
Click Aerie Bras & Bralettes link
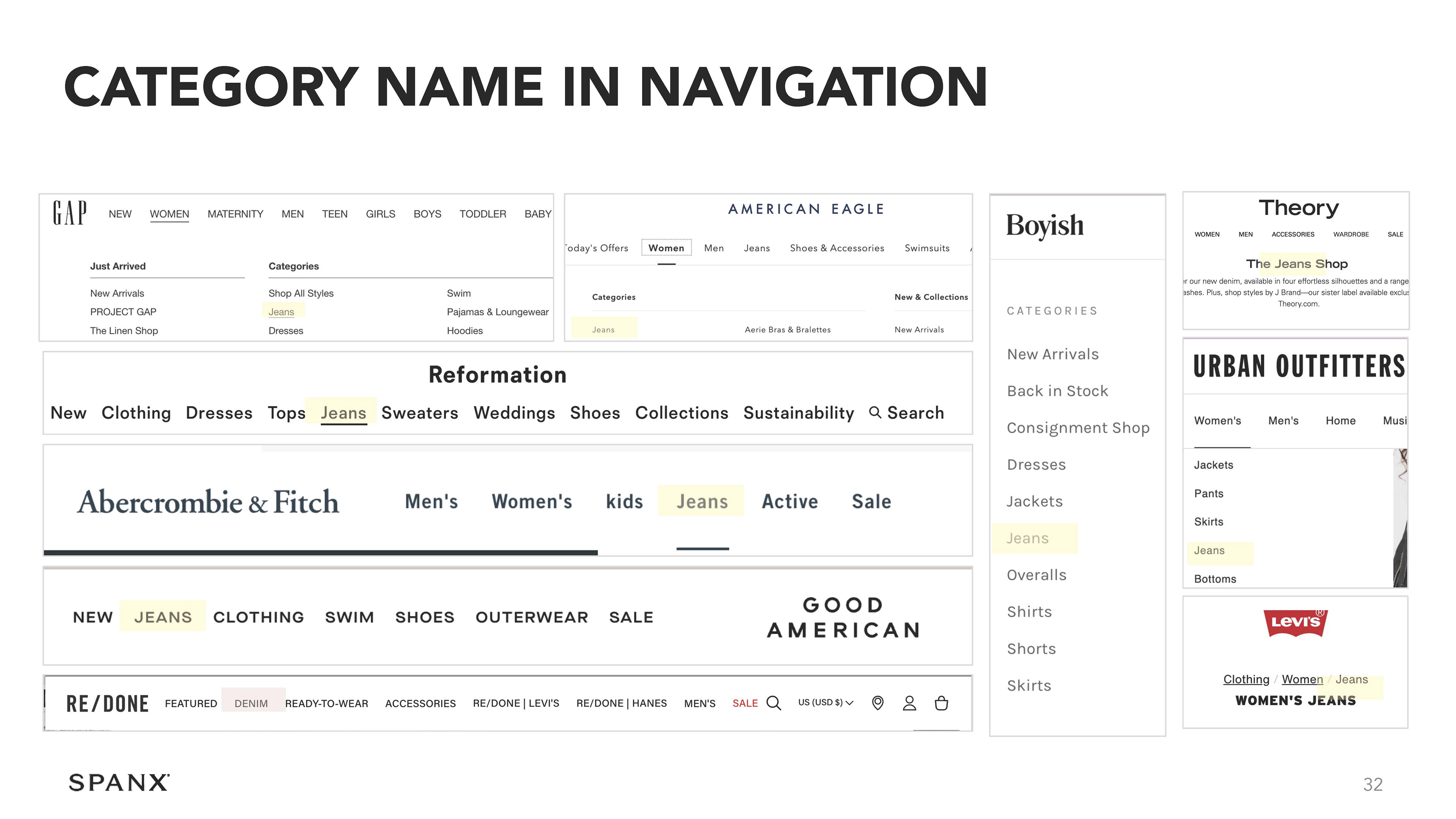pos(788,330)
